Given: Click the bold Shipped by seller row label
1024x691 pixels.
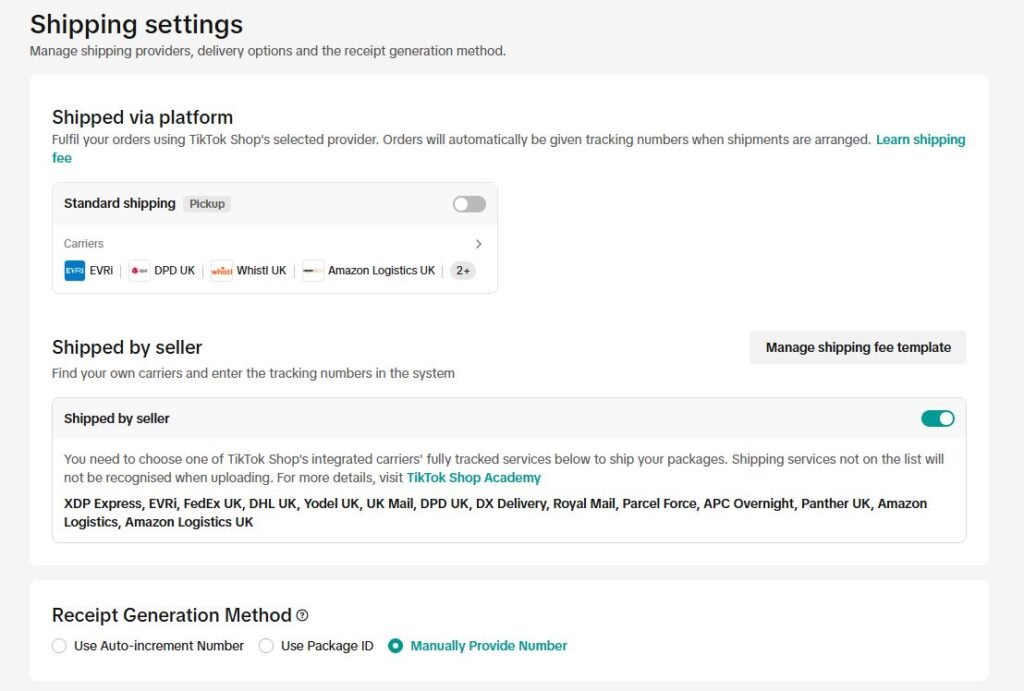Looking at the screenshot, I should click(116, 419).
